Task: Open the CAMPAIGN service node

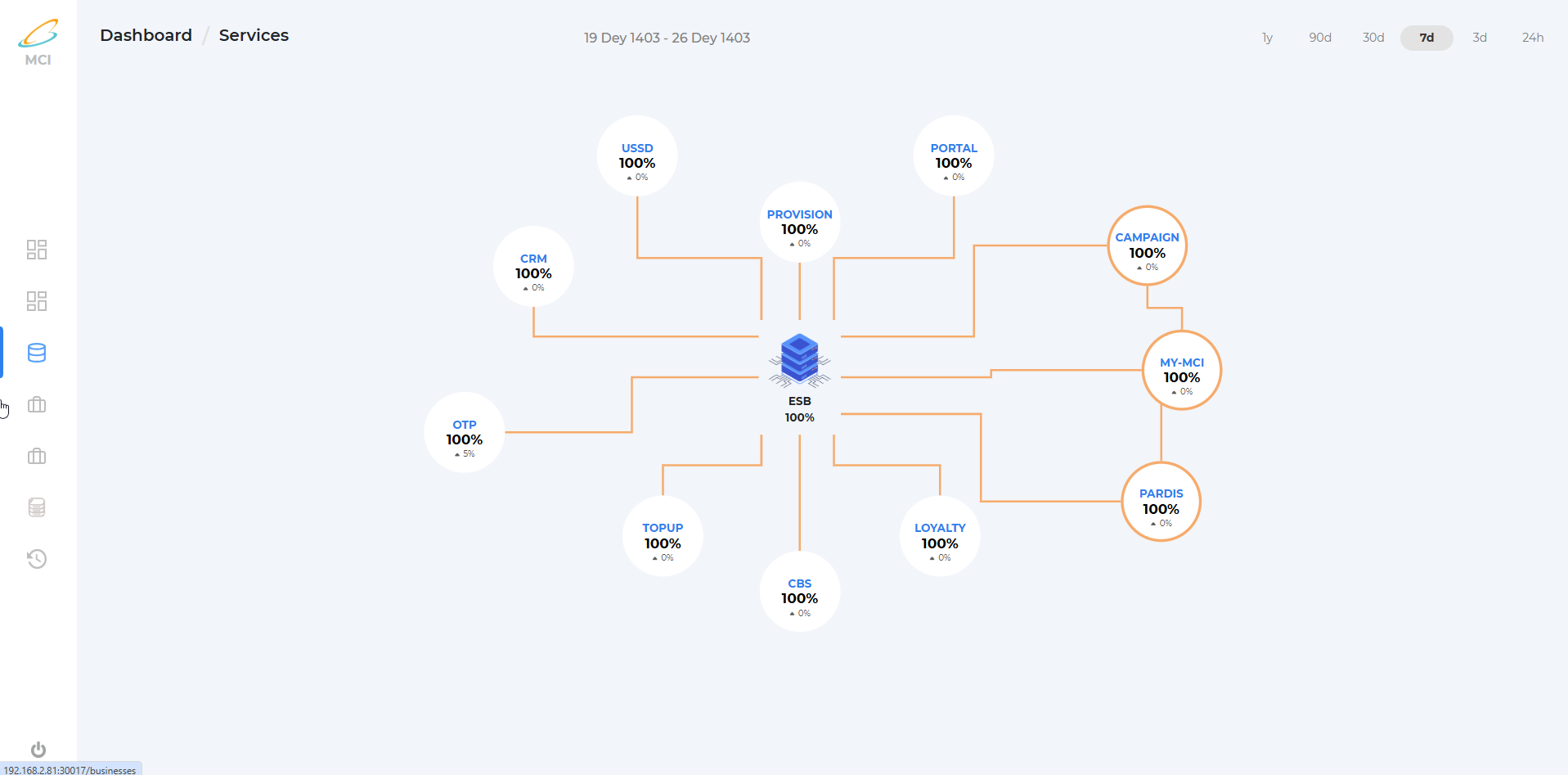Action: coord(1147,246)
